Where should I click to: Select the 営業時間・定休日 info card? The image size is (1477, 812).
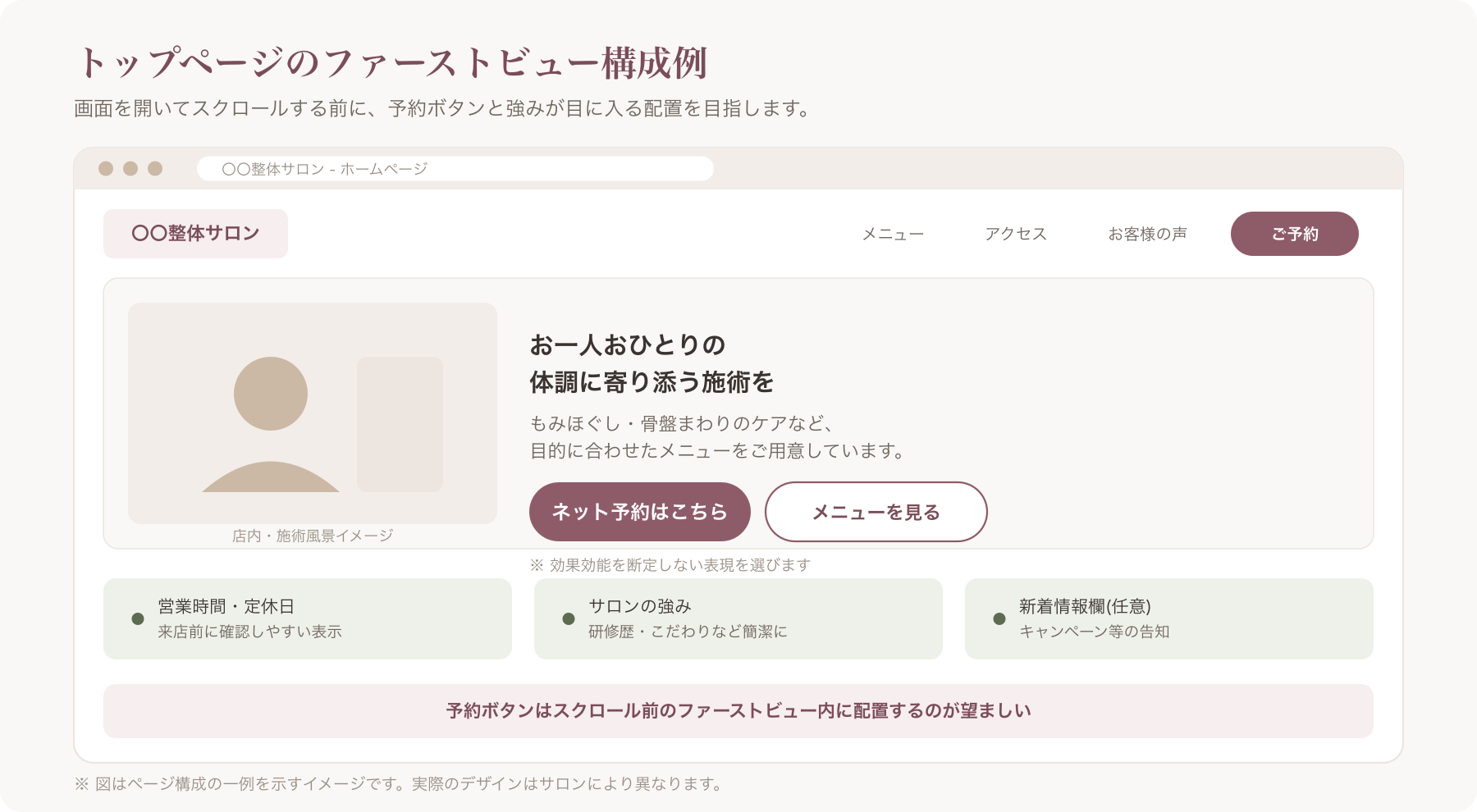308,618
